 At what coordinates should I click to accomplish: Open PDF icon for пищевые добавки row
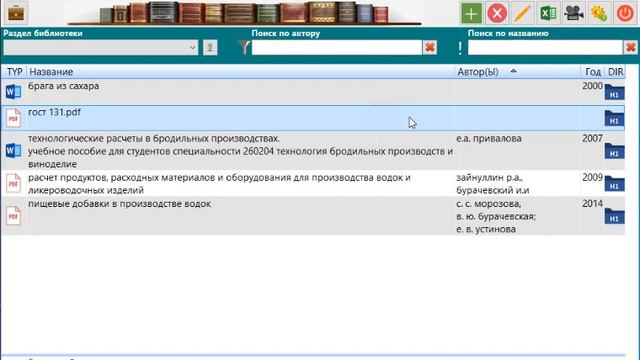coord(13,216)
